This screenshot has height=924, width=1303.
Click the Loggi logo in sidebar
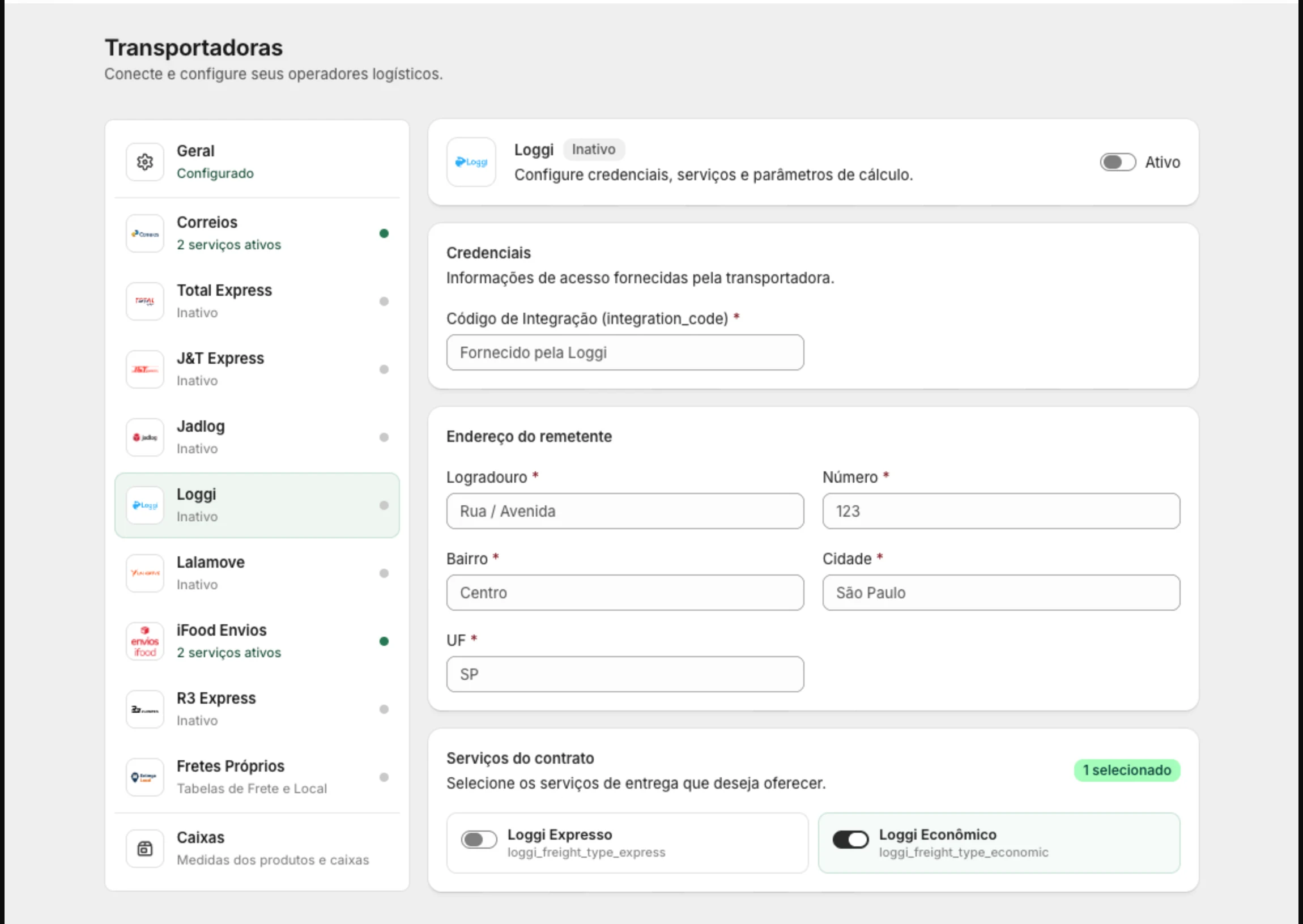pyautogui.click(x=145, y=505)
